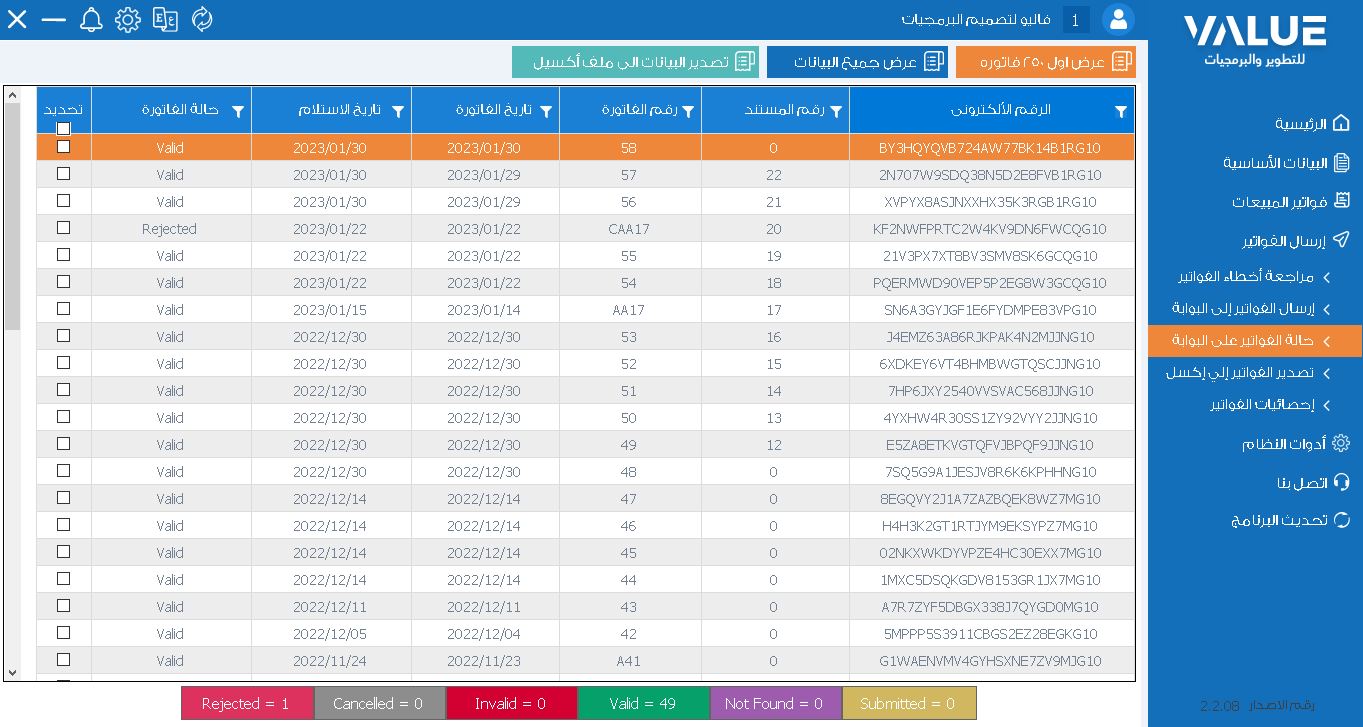This screenshot has height=727, width=1363.
Task: Tick checkbox of Rejected invoice CAA17
Action: 64,228
